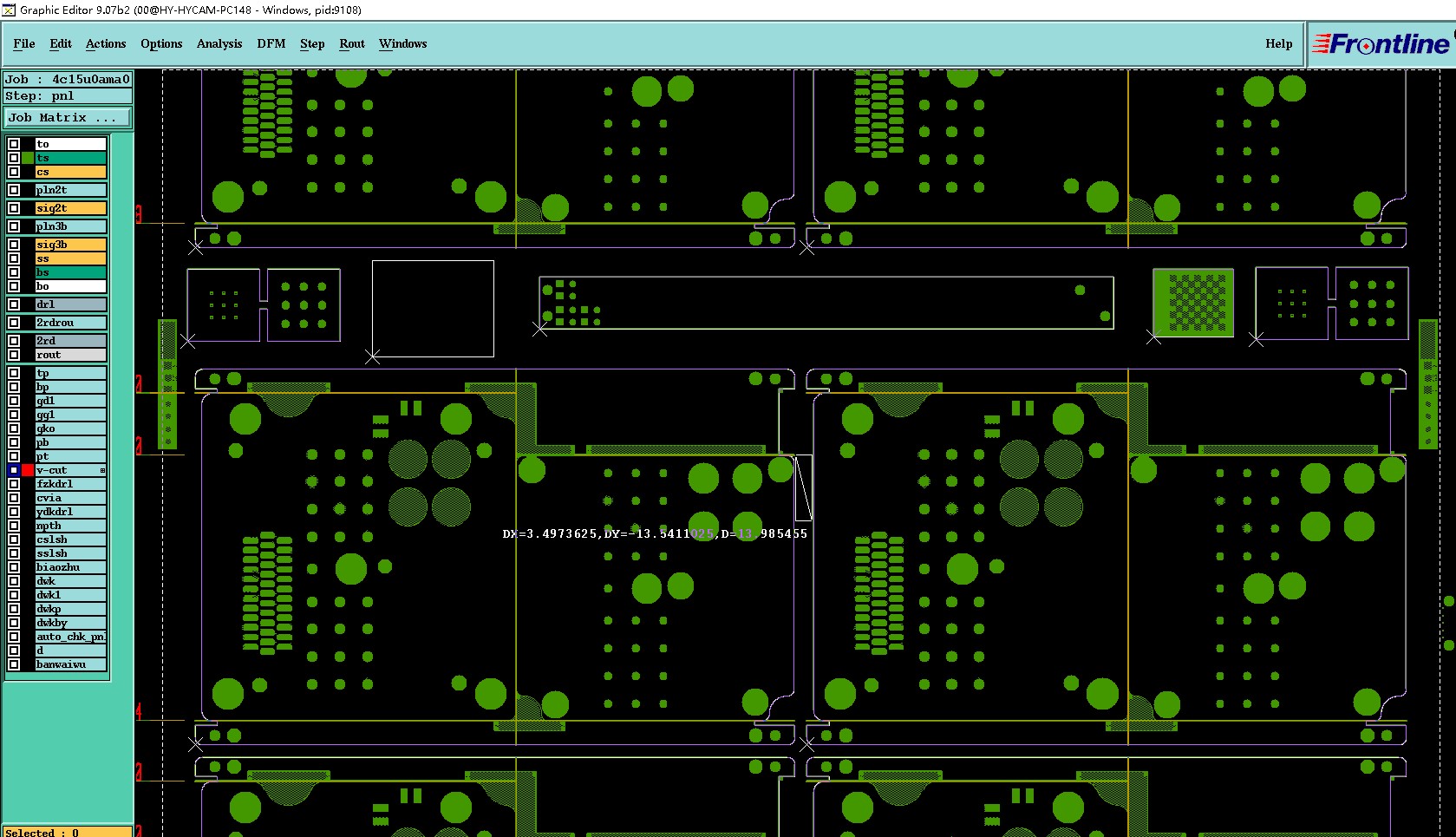Toggle the 2rd layer checkbox
Screen dimensions: 1456x837
tap(14, 341)
